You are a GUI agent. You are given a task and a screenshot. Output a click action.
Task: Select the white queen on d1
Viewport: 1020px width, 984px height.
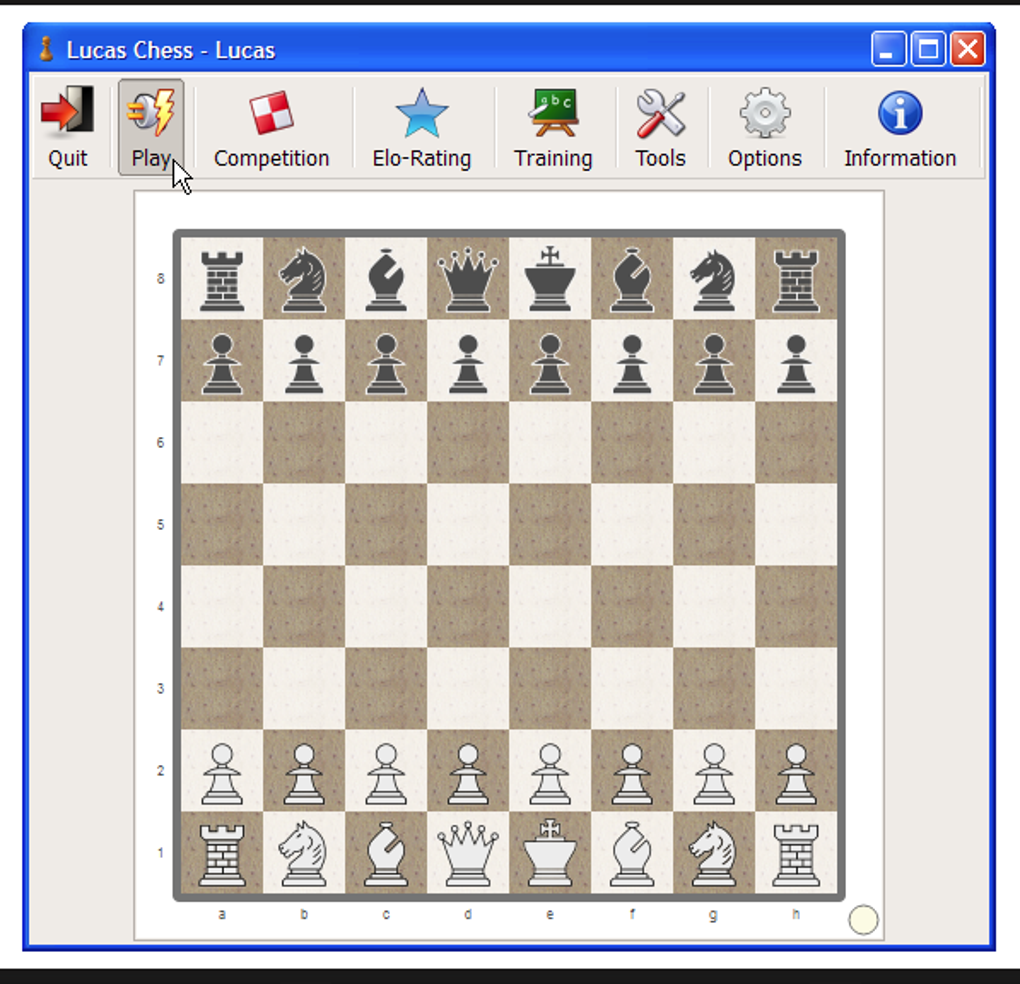[467, 852]
